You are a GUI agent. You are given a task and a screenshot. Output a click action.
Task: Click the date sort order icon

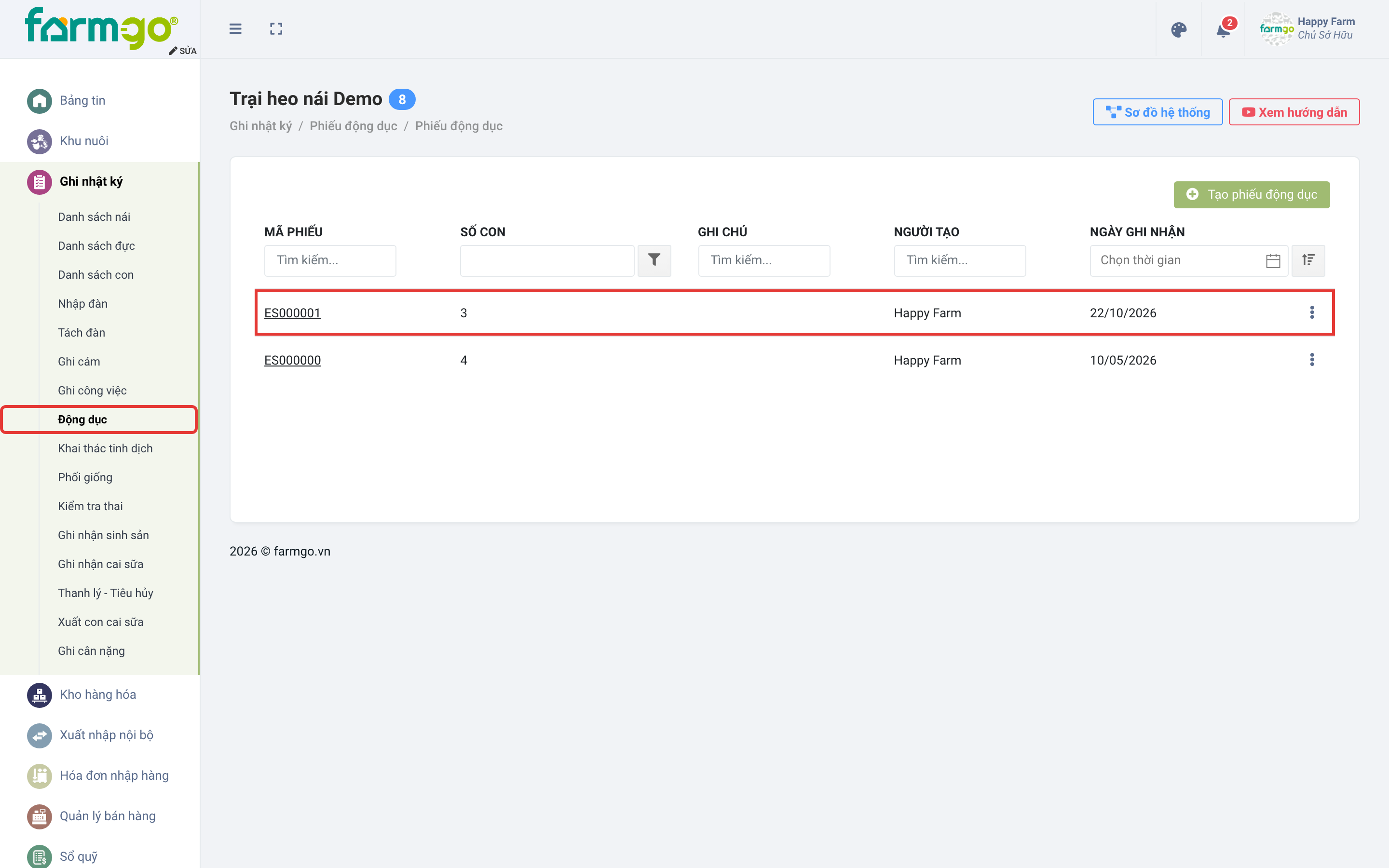(x=1308, y=260)
